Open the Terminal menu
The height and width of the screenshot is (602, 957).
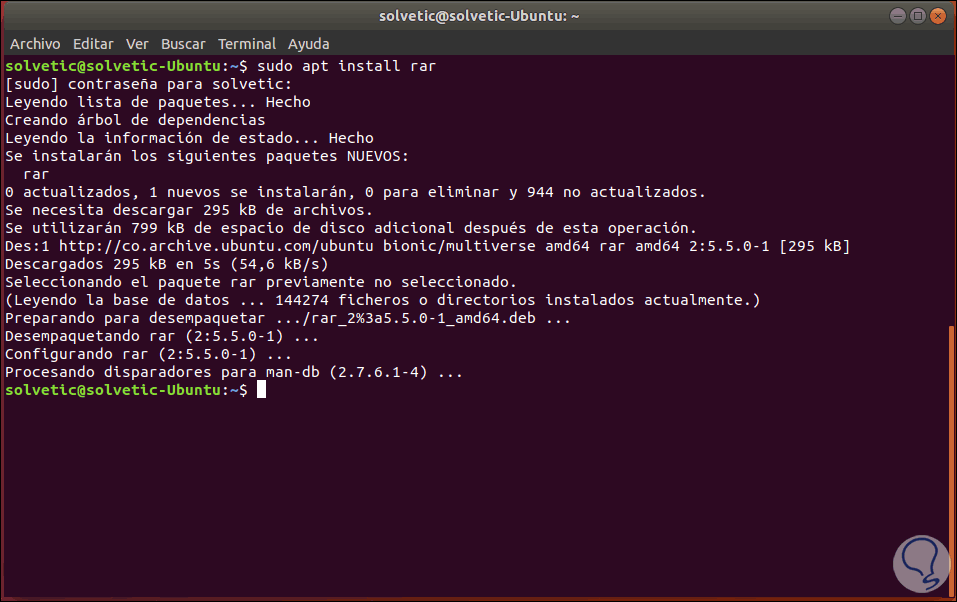click(247, 44)
